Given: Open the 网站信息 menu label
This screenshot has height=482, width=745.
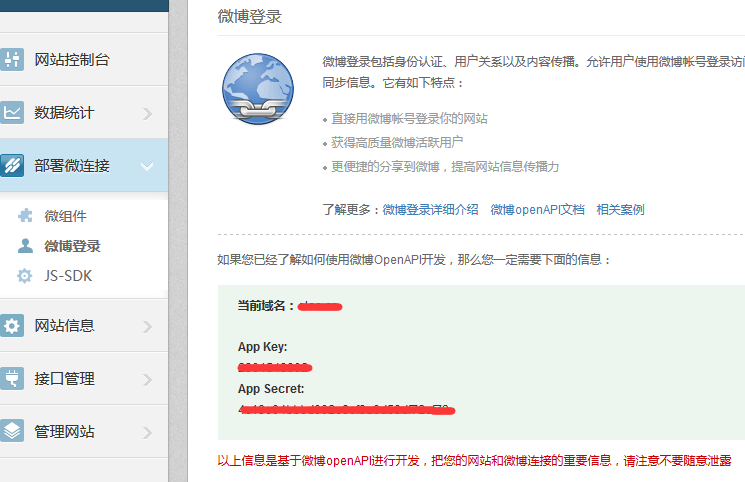Looking at the screenshot, I should (64, 326).
